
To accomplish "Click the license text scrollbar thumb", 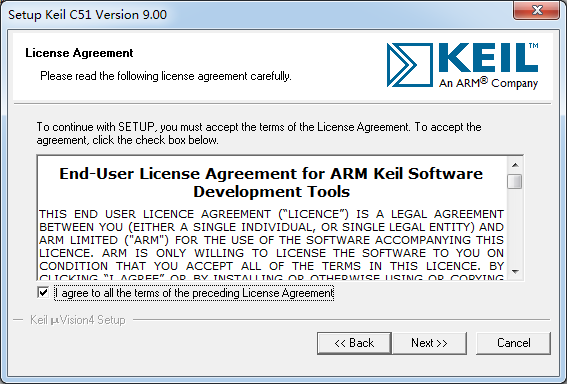I will (x=515, y=182).
